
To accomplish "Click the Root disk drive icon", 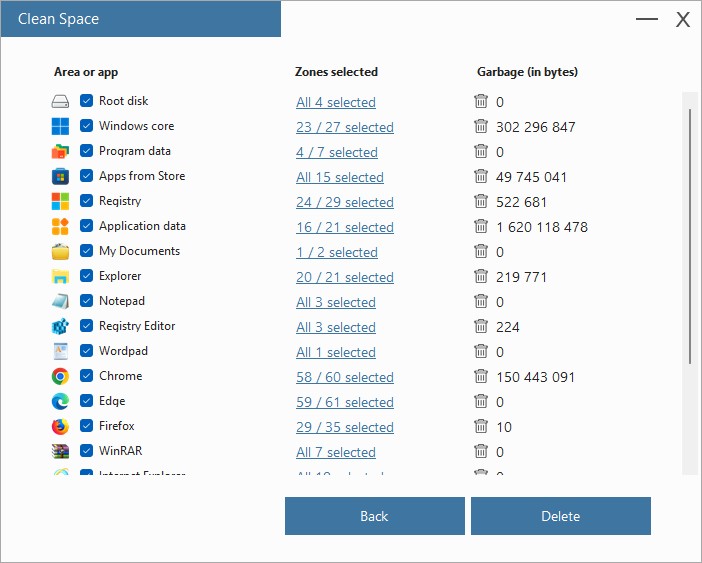I will click(x=60, y=101).
